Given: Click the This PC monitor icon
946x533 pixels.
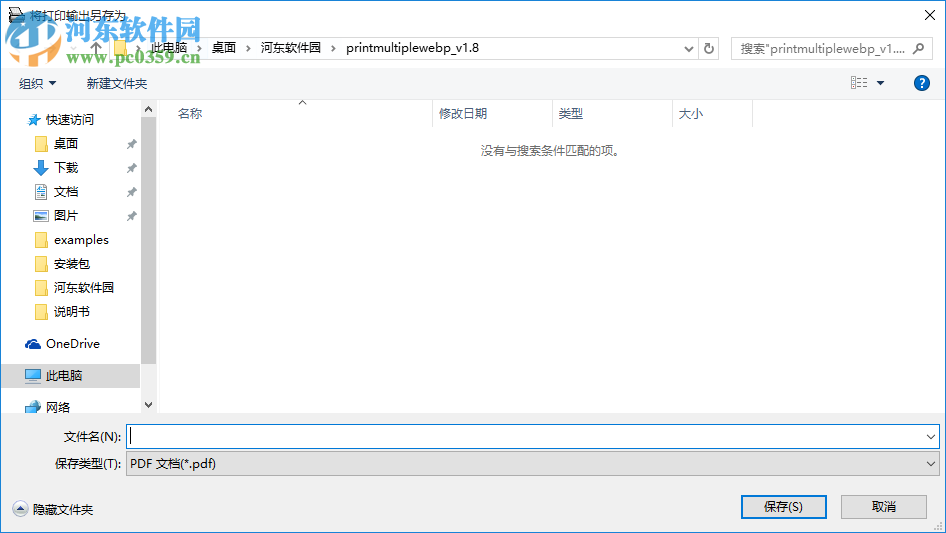Looking at the screenshot, I should click(33, 375).
